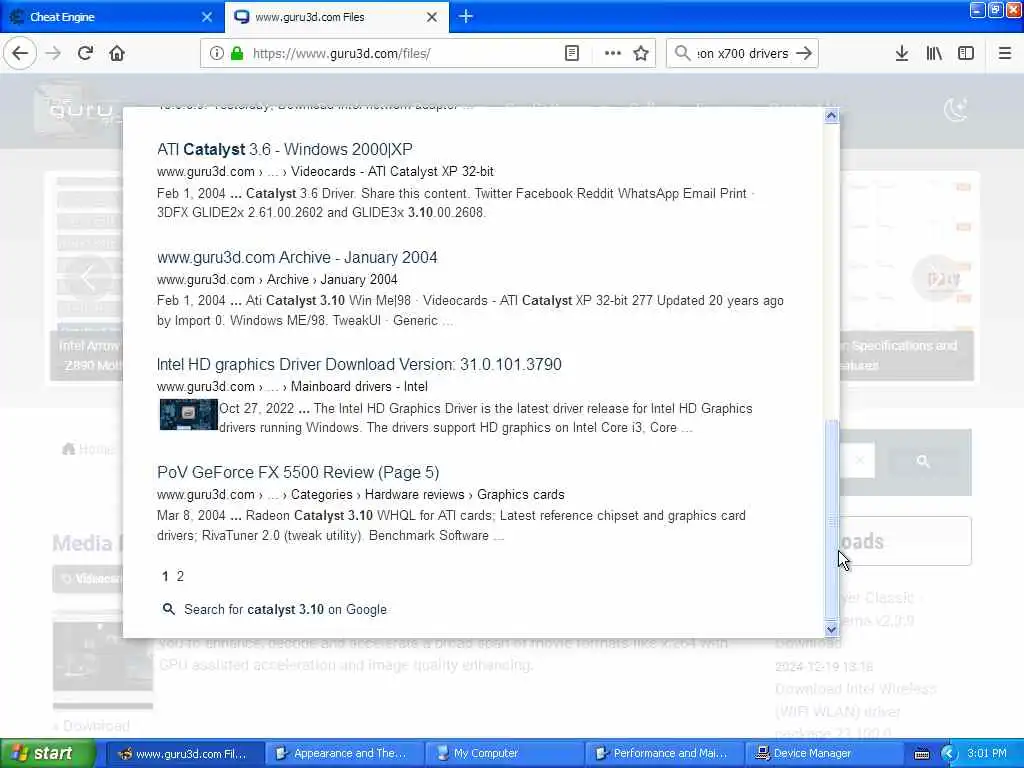Open PoV GeForce FX 5500 Review result
Viewport: 1024px width, 768px height.
[298, 472]
